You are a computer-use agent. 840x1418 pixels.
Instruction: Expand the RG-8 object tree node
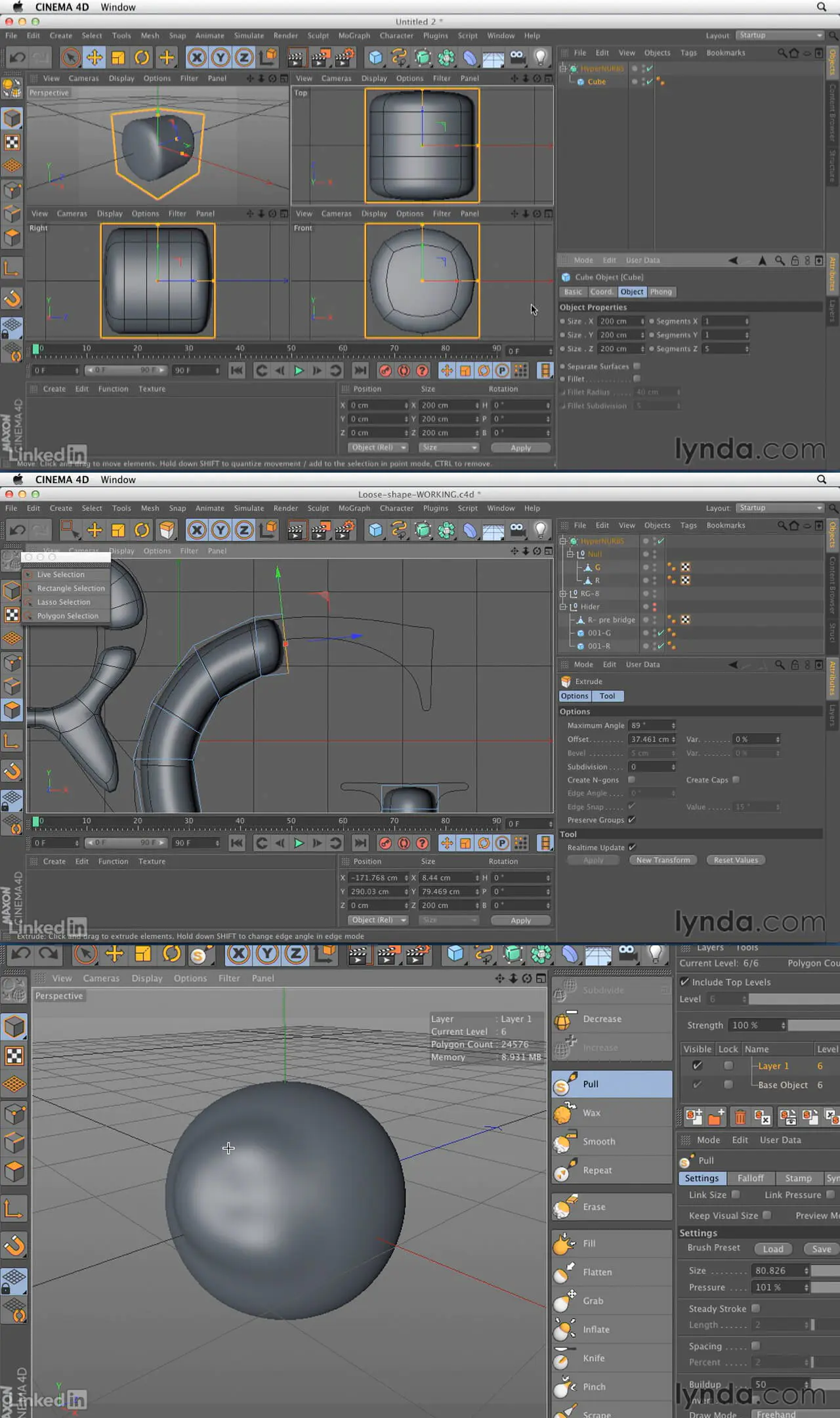pyautogui.click(x=562, y=593)
